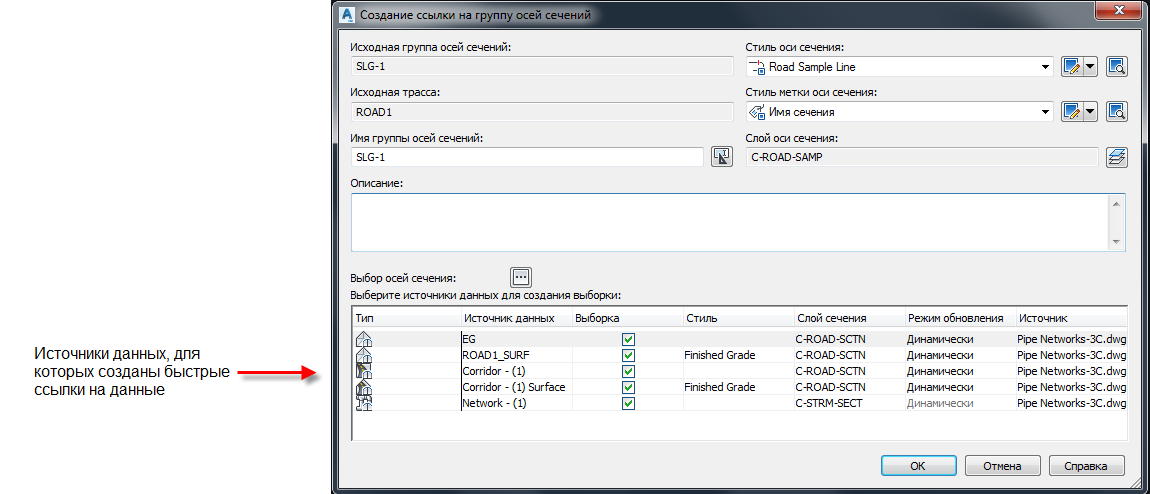This screenshot has width=1150, height=494.
Task: Click style detail preview for Road Sample Line
Action: tap(1117, 67)
